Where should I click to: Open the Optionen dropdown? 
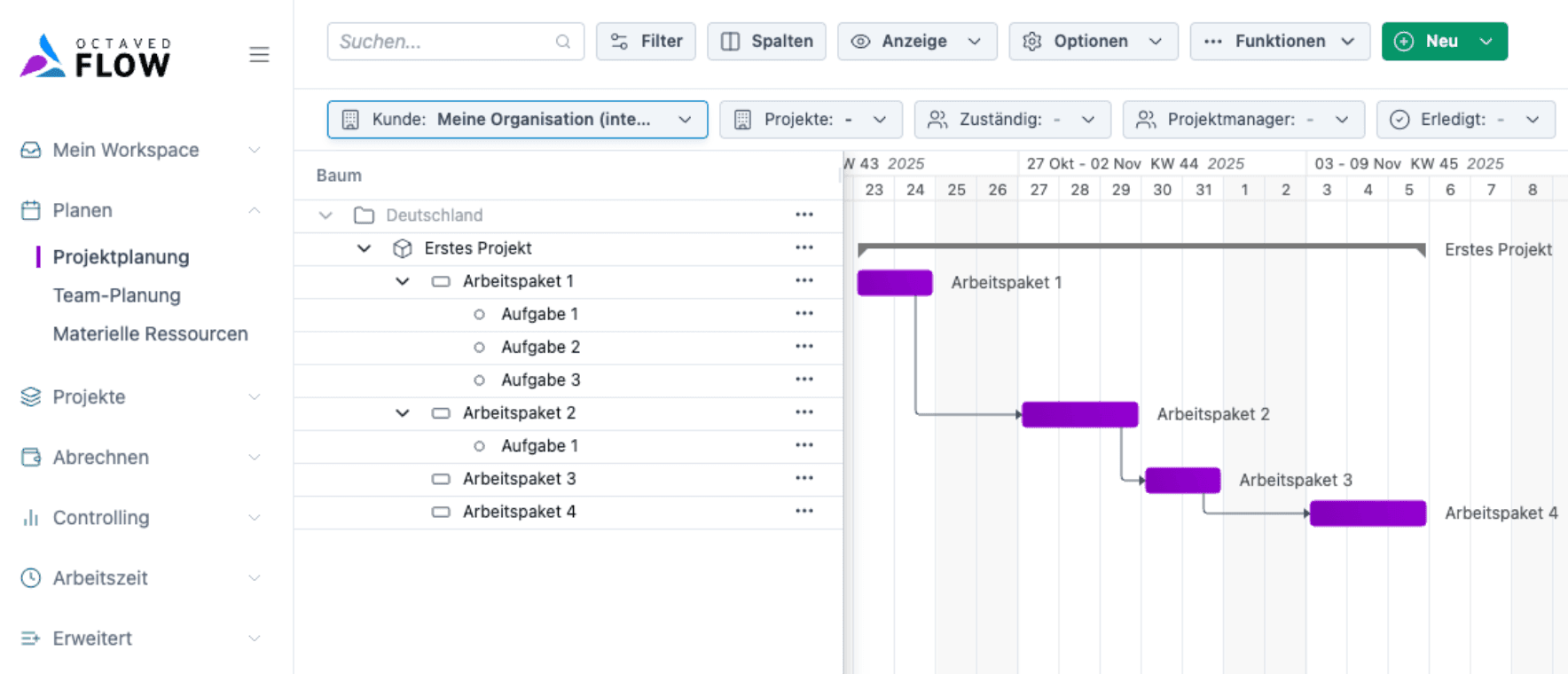tap(1094, 42)
